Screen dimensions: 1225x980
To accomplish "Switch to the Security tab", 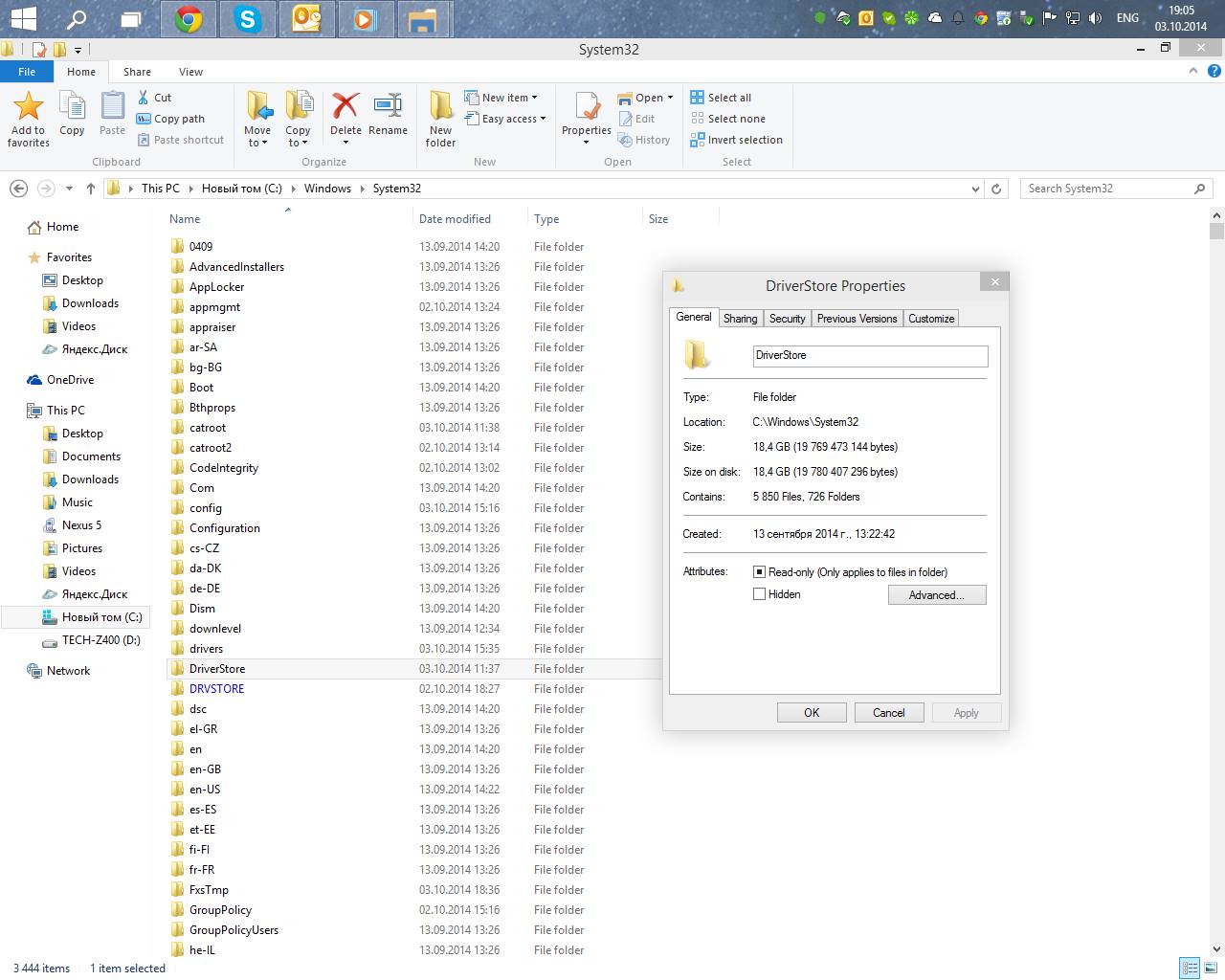I will pyautogui.click(x=787, y=319).
